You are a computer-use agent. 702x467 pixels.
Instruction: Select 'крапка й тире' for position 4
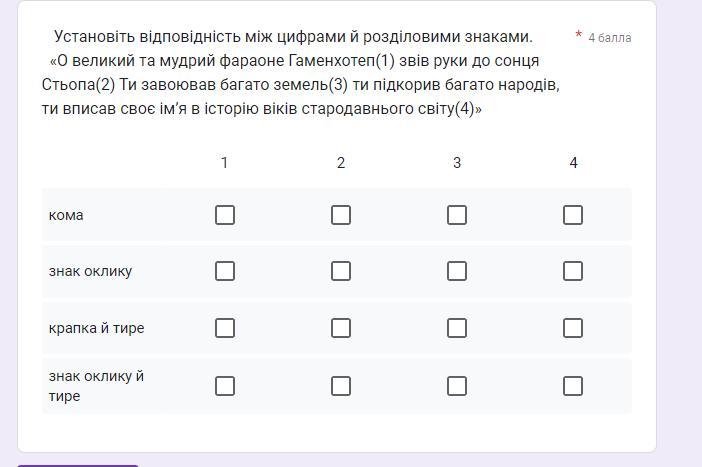coord(573,328)
